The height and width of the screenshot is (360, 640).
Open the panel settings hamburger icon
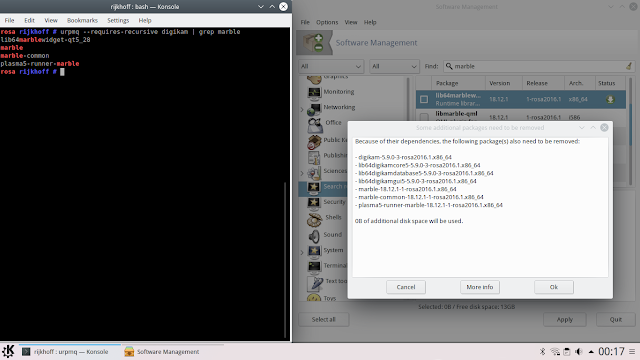632,351
